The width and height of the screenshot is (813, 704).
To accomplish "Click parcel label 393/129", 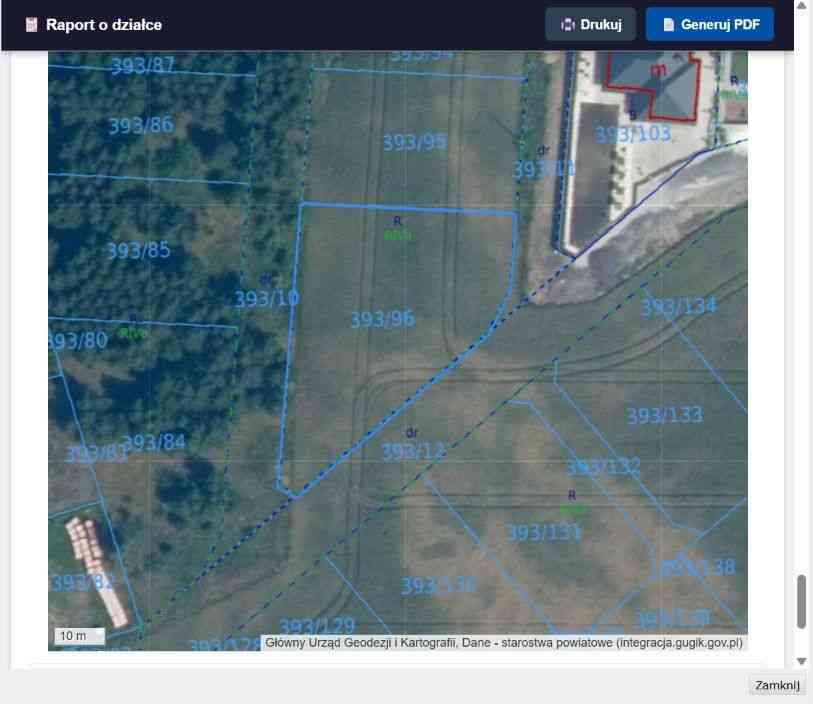I will point(317,626).
